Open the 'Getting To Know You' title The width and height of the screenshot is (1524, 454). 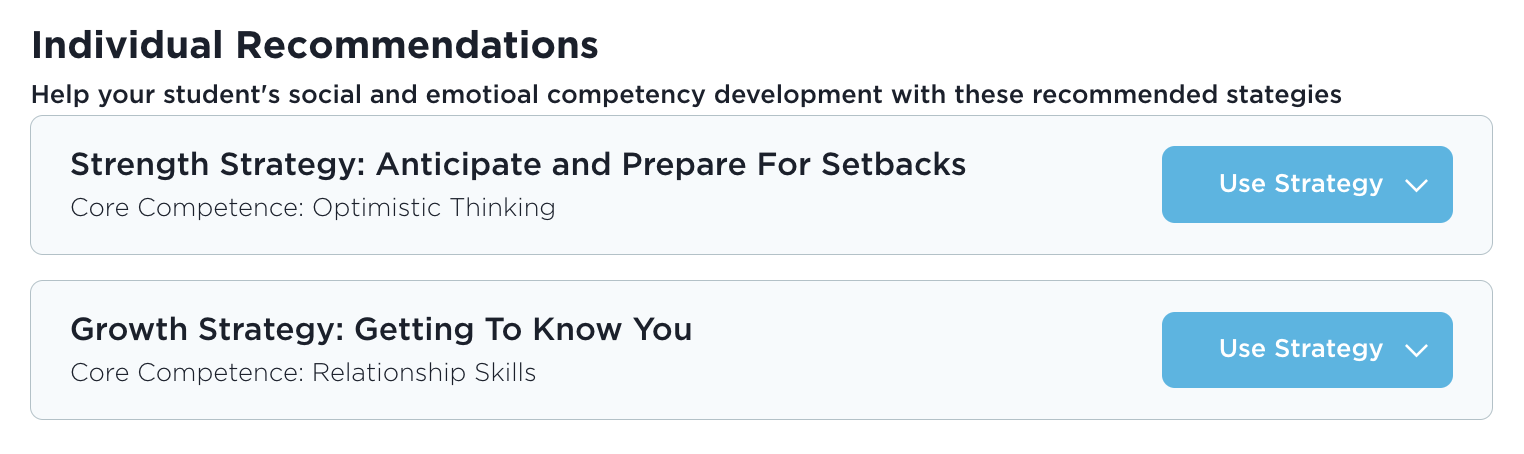point(523,329)
